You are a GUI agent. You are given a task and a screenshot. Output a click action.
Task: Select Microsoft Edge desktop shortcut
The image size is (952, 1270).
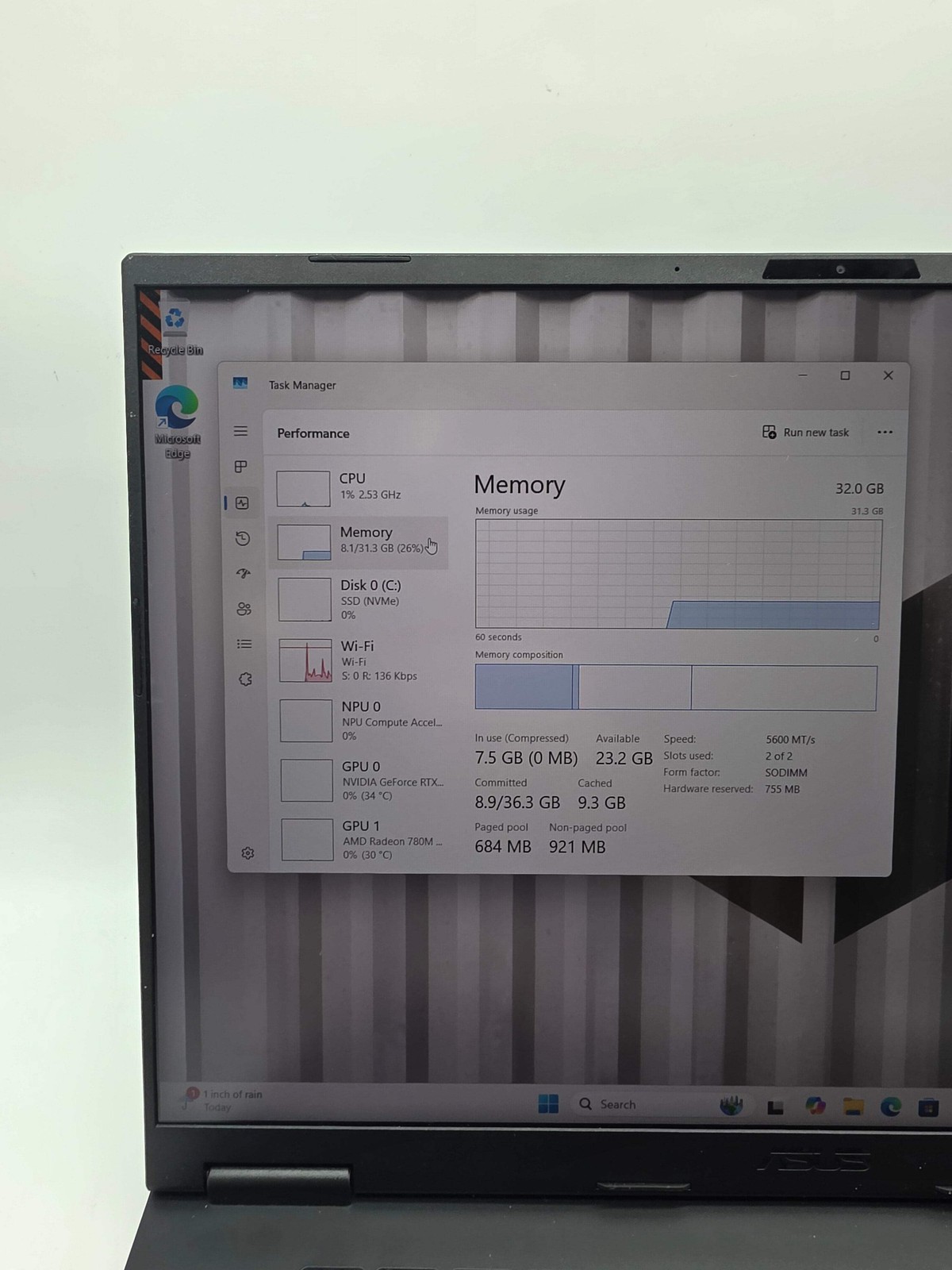click(177, 422)
